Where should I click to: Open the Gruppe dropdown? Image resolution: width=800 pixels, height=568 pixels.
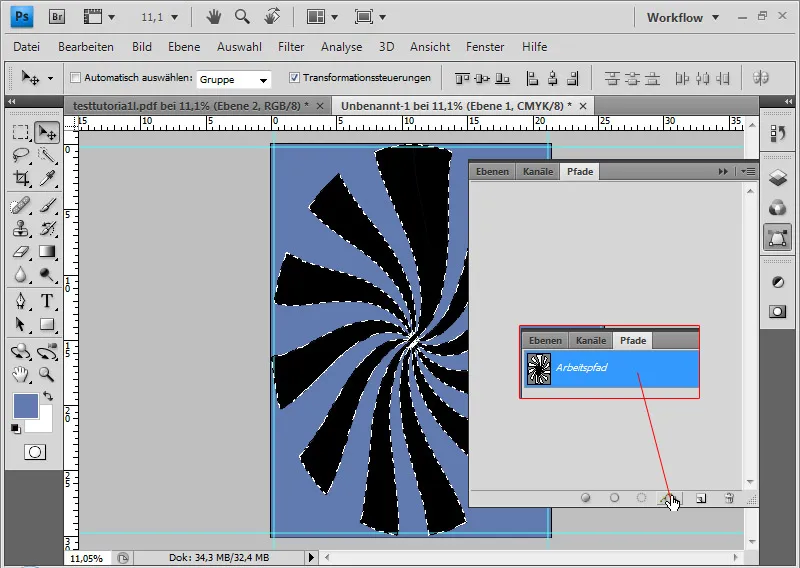pos(234,79)
